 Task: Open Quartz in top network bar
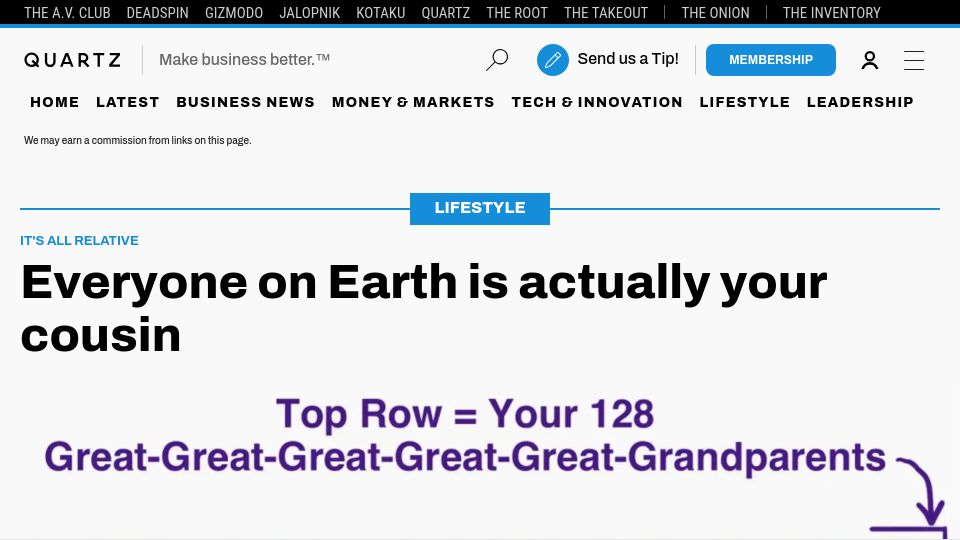point(446,13)
